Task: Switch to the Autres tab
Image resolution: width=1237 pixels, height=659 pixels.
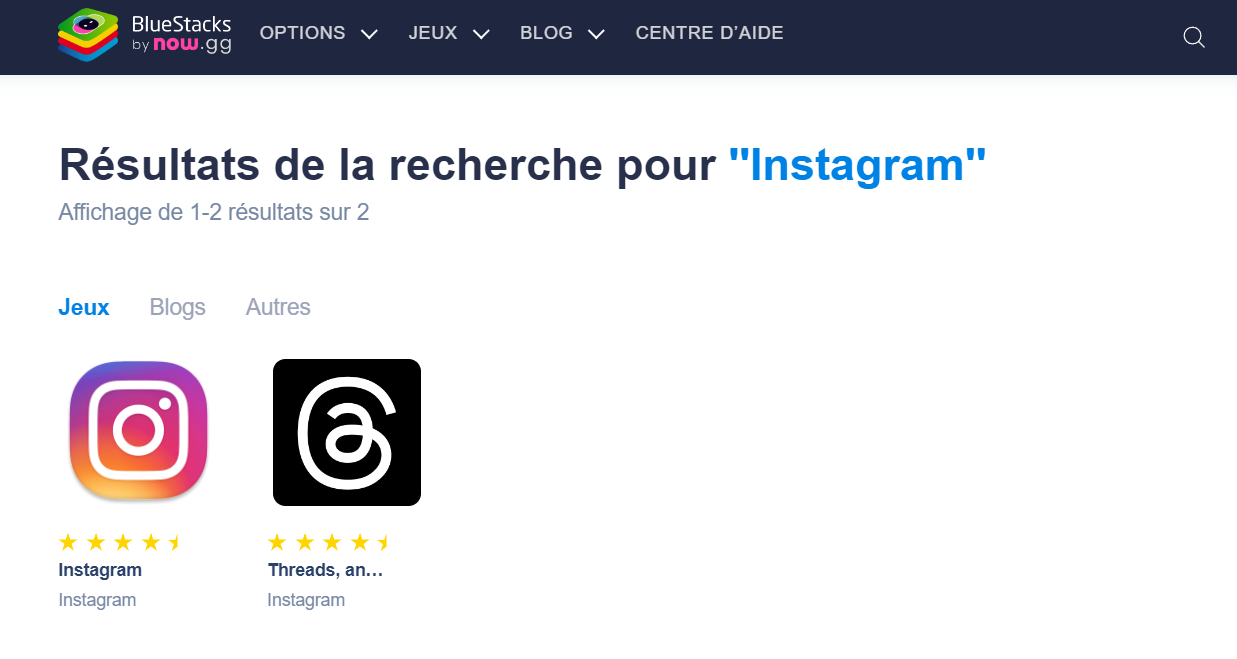Action: tap(278, 307)
